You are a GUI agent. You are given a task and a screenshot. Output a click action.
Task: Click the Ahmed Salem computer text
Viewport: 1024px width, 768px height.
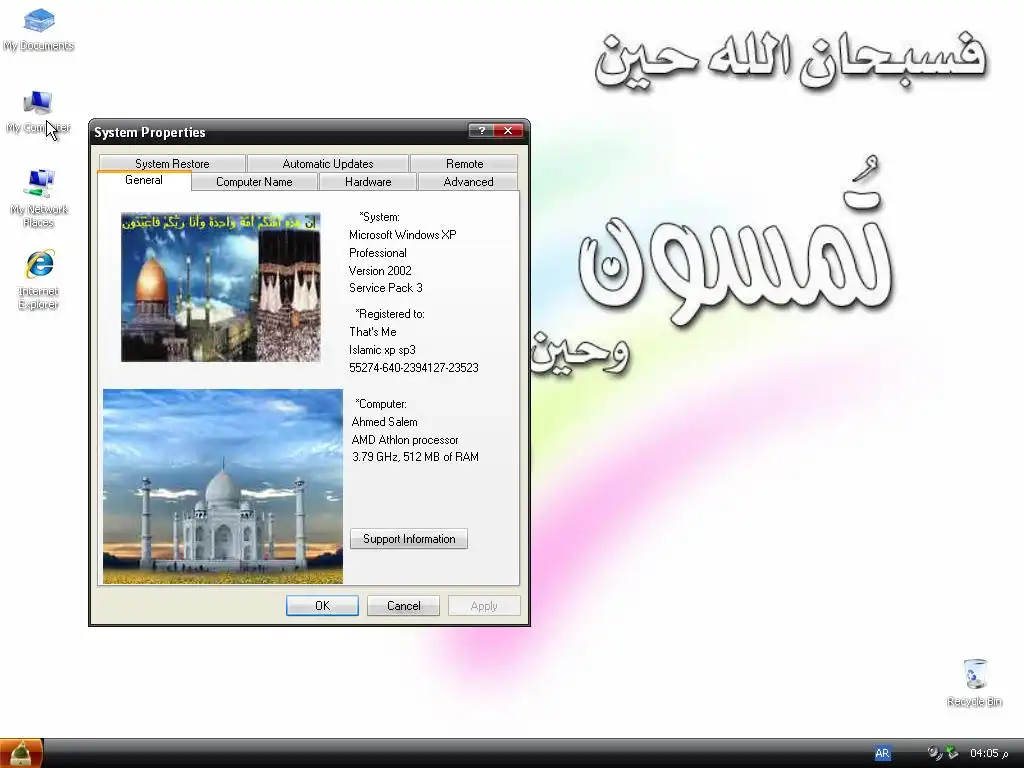[385, 422]
